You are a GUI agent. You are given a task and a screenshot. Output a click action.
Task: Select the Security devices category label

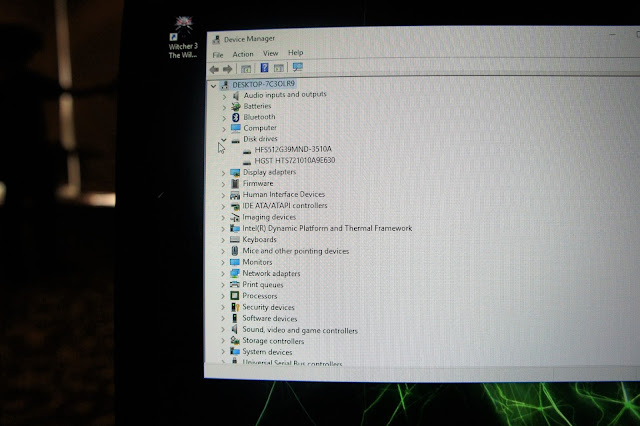(268, 307)
